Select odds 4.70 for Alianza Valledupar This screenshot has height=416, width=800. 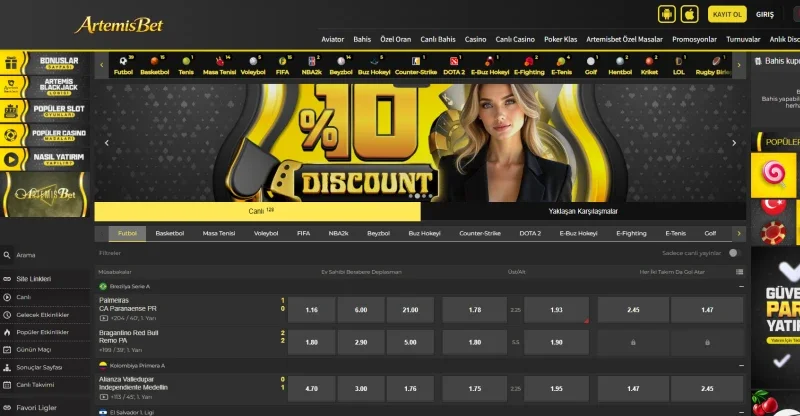pos(312,388)
